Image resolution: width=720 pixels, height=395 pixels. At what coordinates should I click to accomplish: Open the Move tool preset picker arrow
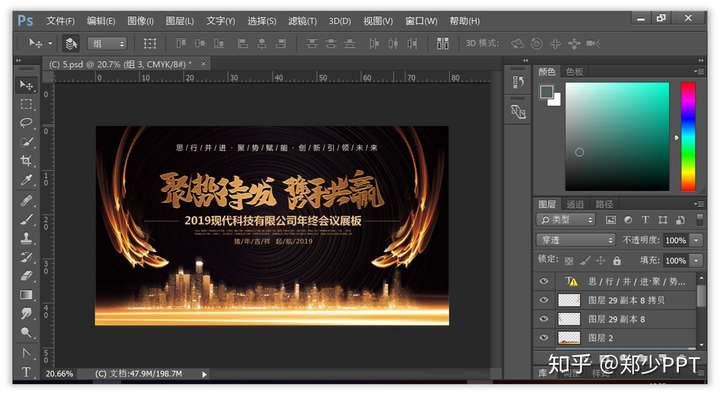pyautogui.click(x=50, y=44)
